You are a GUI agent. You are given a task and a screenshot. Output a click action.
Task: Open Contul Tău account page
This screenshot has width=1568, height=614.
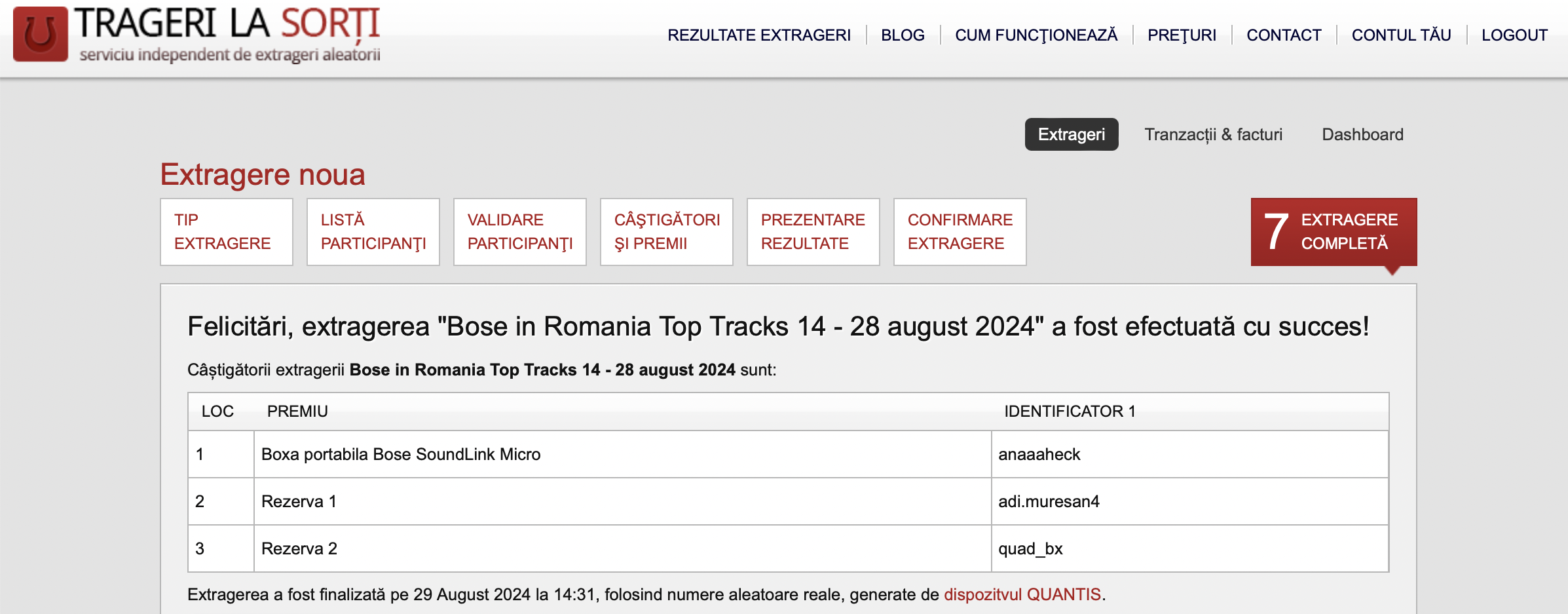coord(1401,35)
